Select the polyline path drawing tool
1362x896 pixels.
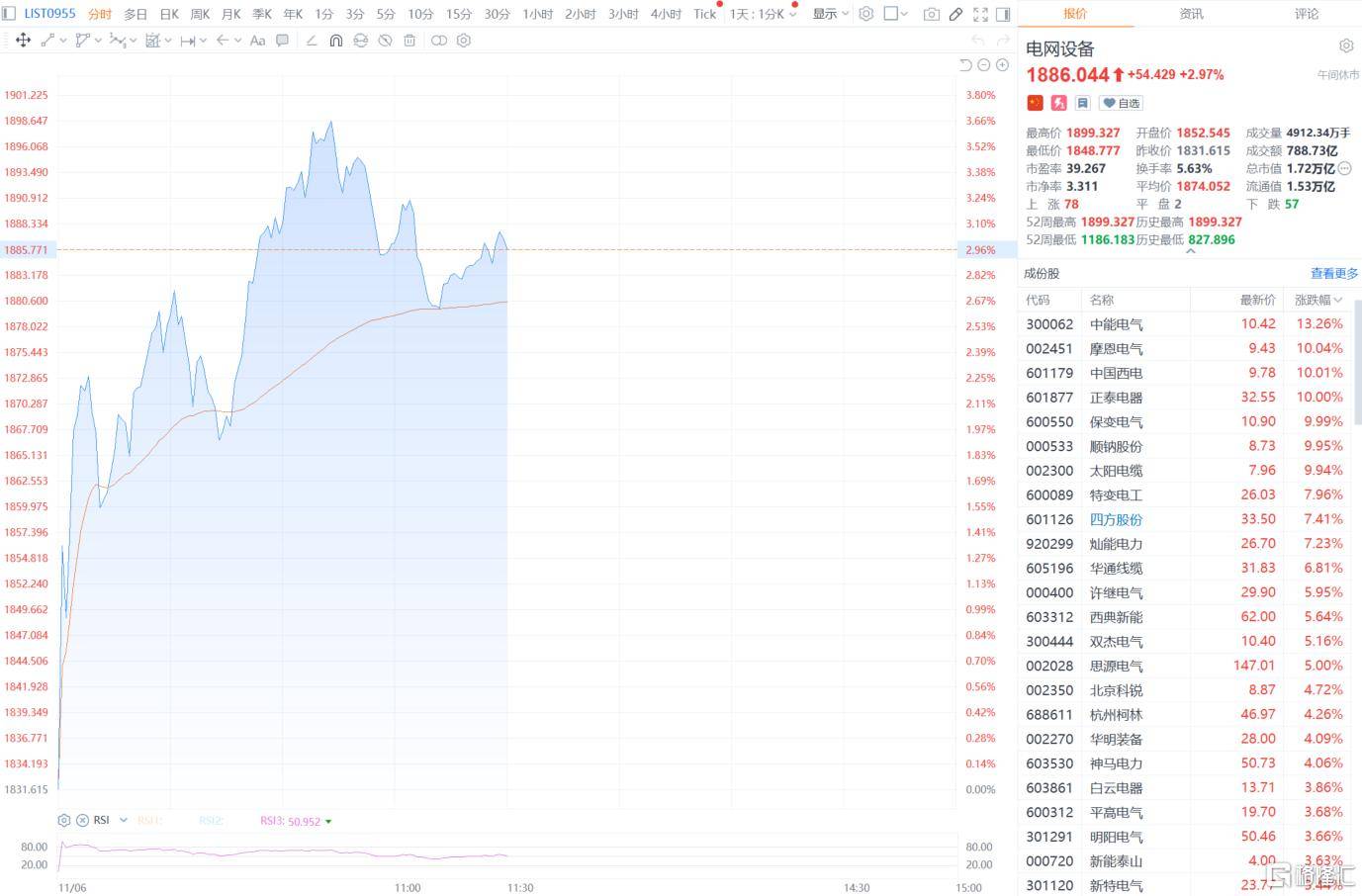tap(82, 41)
